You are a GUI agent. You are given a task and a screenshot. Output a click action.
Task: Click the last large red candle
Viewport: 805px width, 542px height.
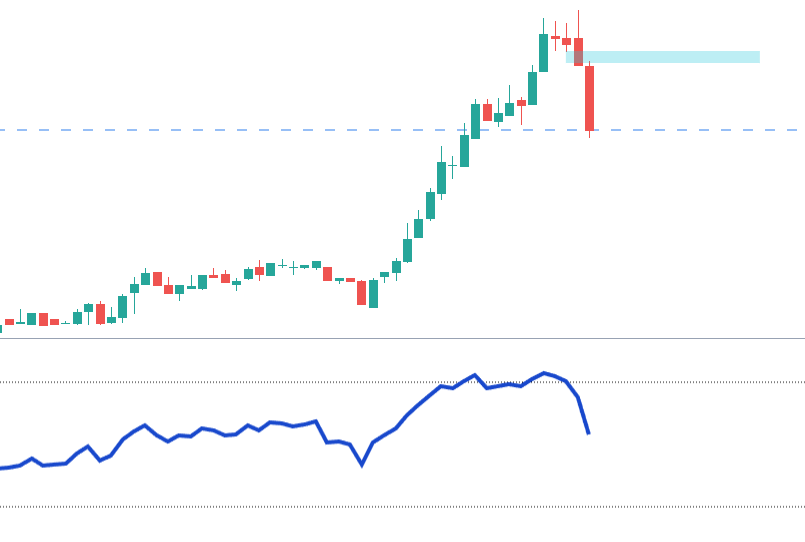(589, 98)
